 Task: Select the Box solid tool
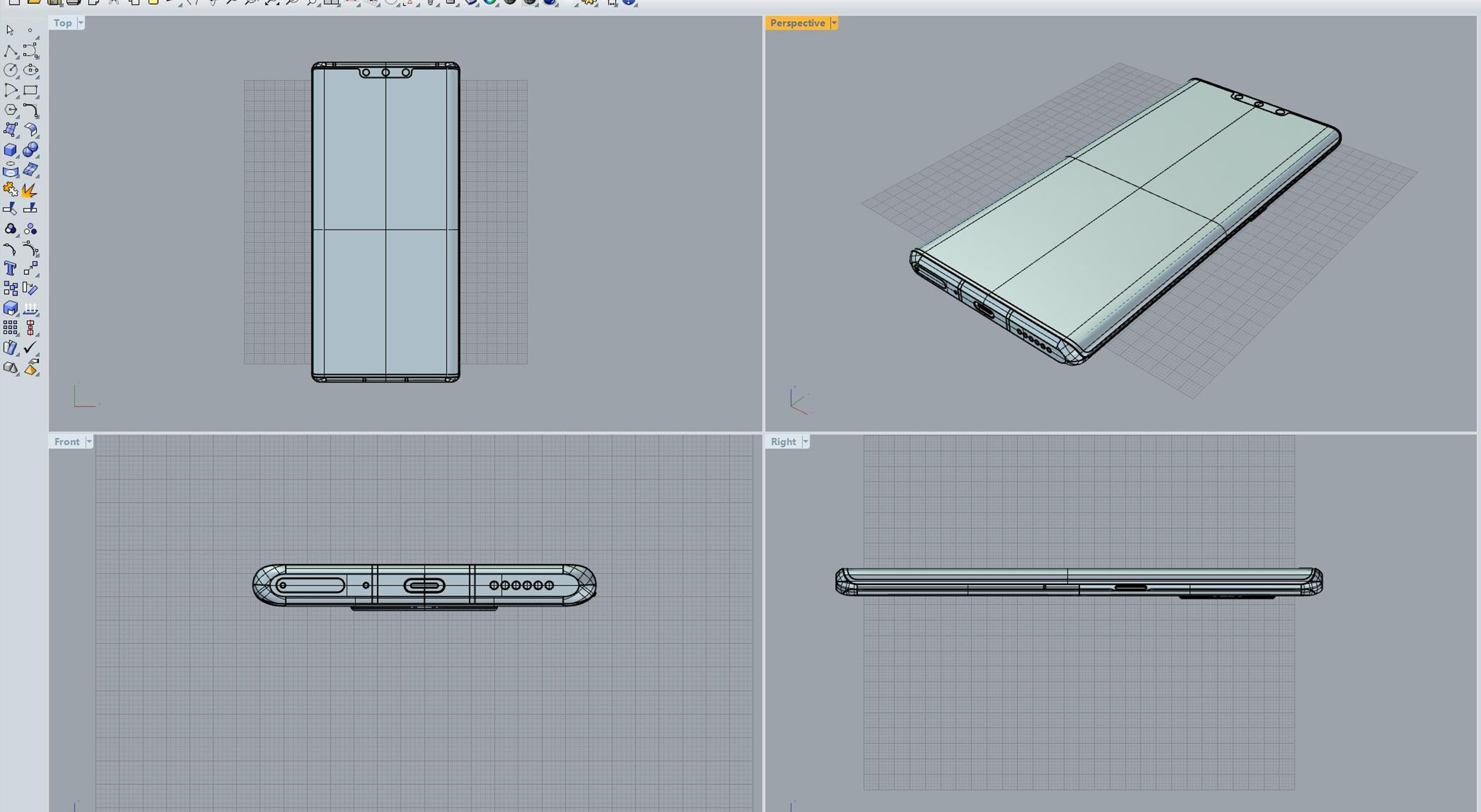(x=10, y=150)
